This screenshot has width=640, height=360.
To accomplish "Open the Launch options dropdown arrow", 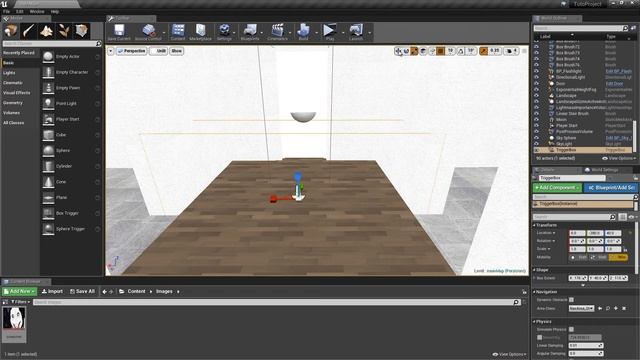I will tap(369, 33).
